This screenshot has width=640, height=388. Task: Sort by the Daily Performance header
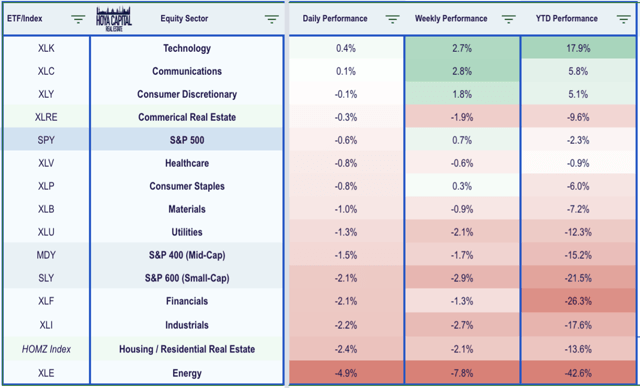(335, 19)
